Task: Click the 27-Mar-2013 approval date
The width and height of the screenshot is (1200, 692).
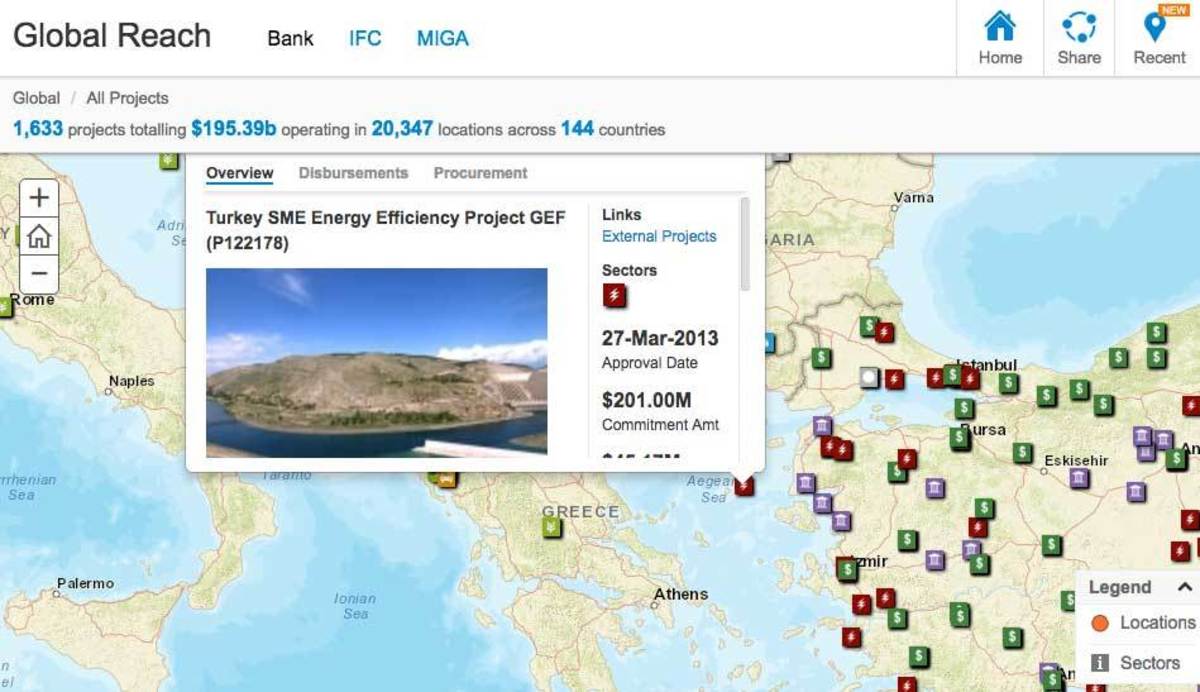Action: coord(660,338)
